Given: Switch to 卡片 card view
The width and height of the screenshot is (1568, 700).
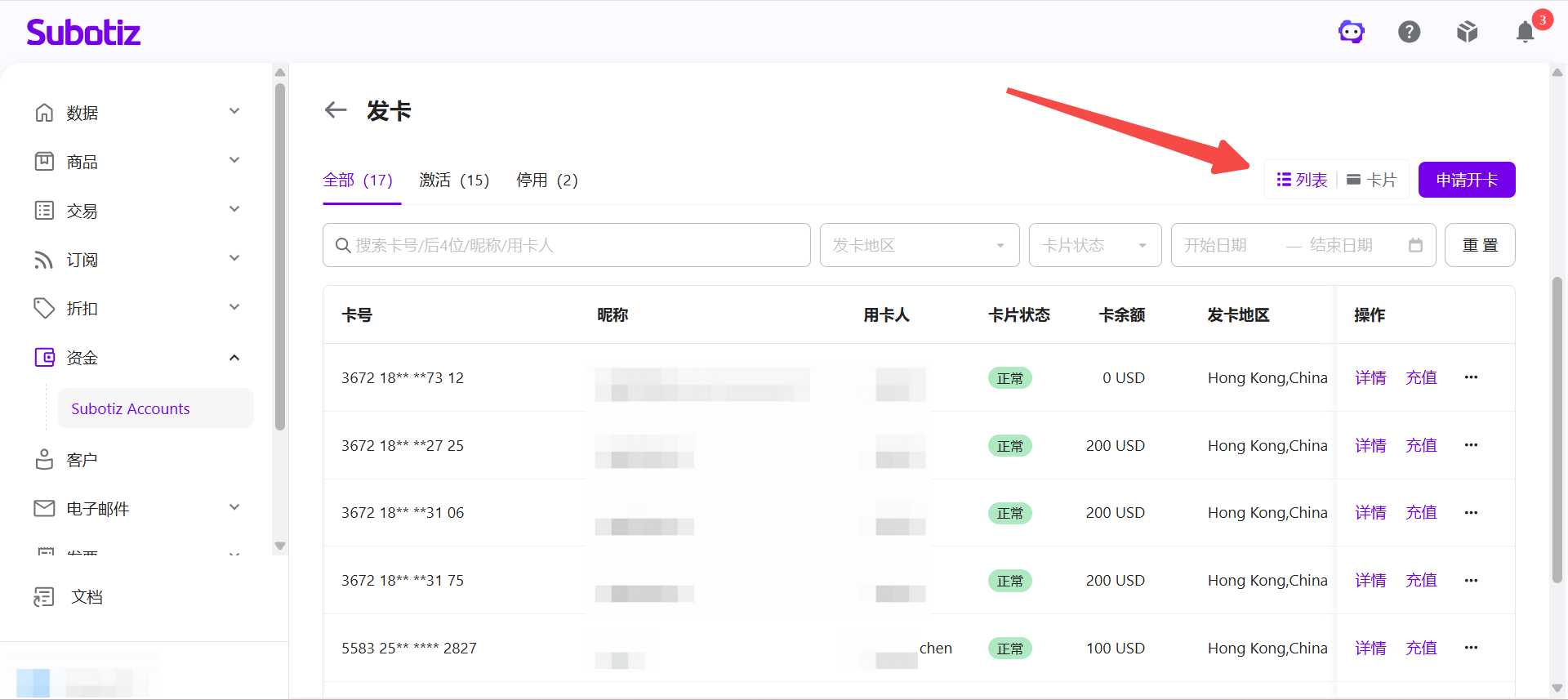Looking at the screenshot, I should click(1372, 180).
